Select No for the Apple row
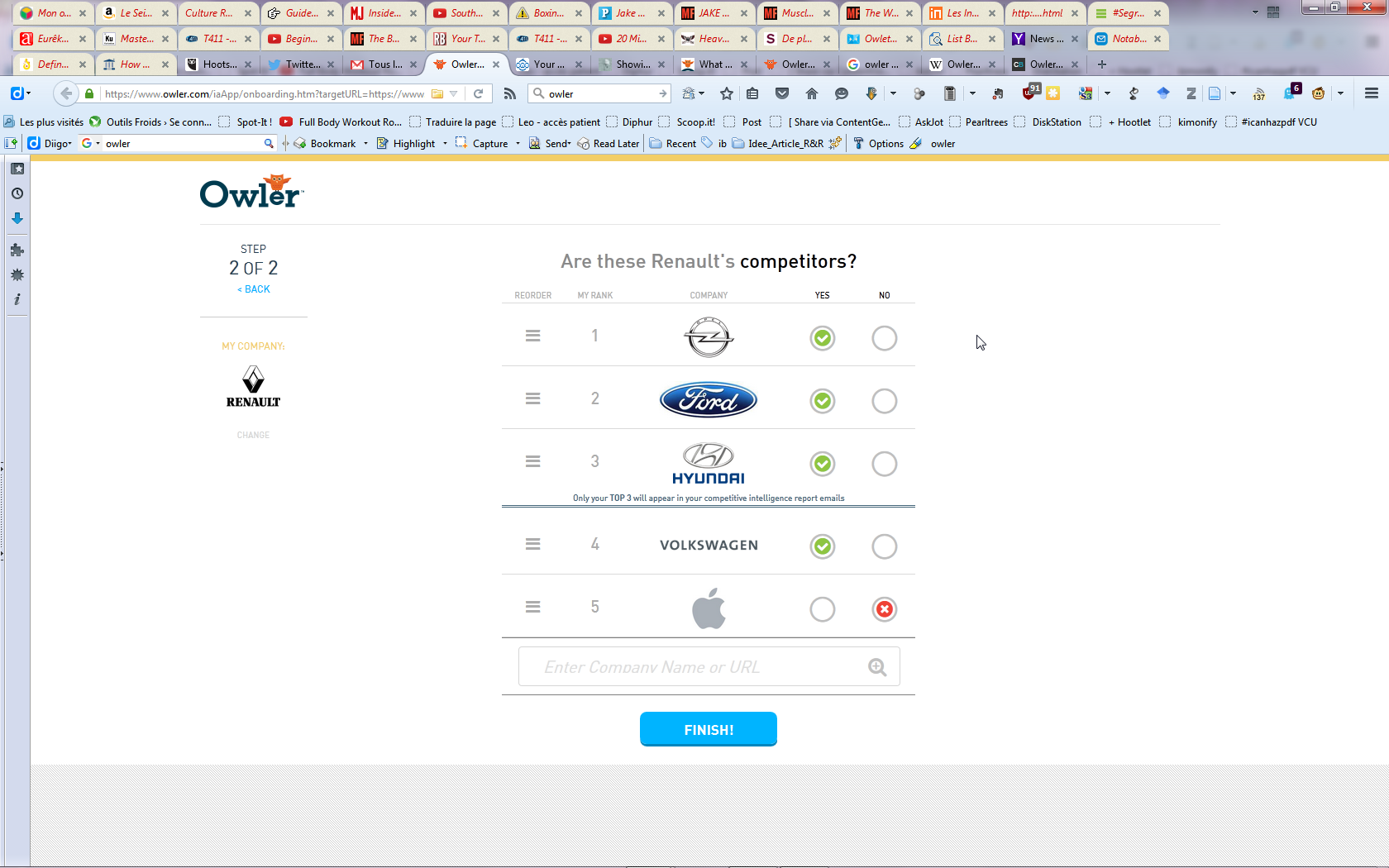The height and width of the screenshot is (868, 1389). 885,609
